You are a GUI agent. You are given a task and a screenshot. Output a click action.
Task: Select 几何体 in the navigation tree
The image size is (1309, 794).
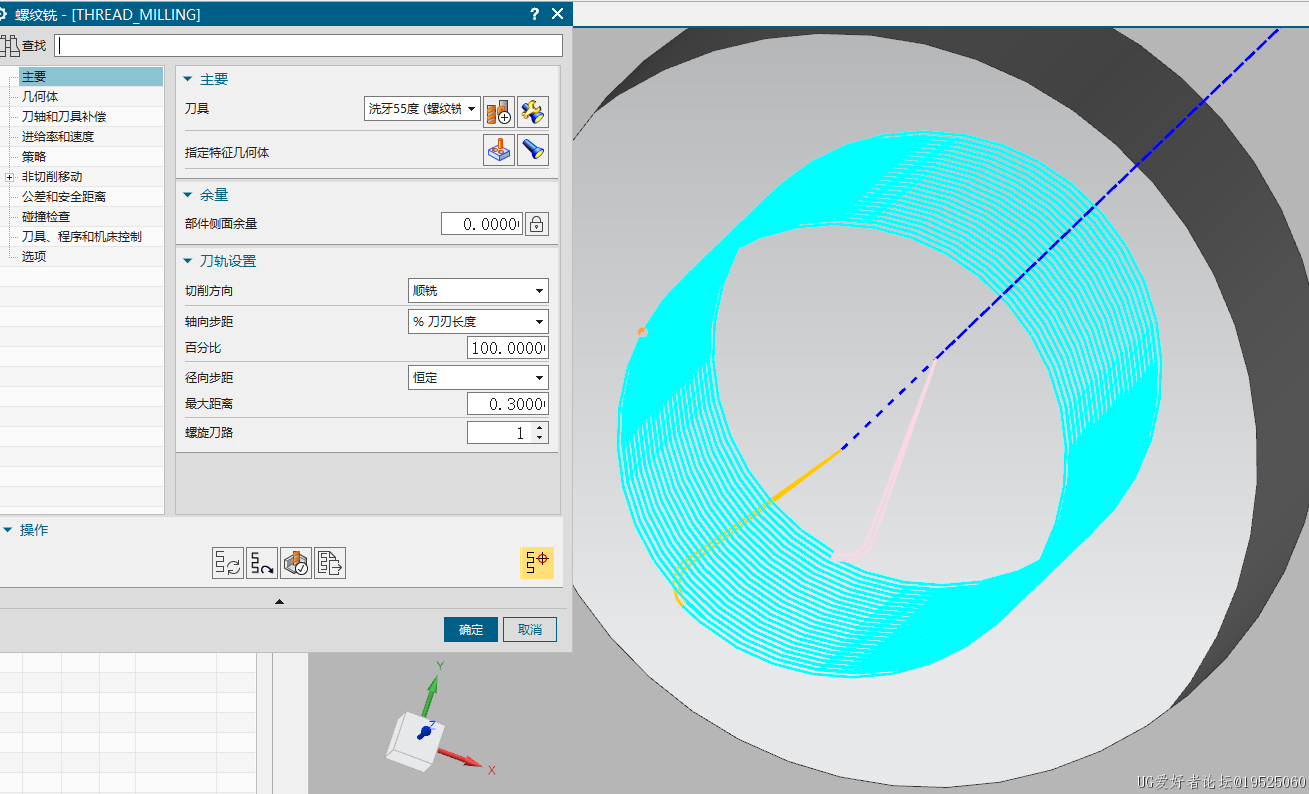point(40,97)
